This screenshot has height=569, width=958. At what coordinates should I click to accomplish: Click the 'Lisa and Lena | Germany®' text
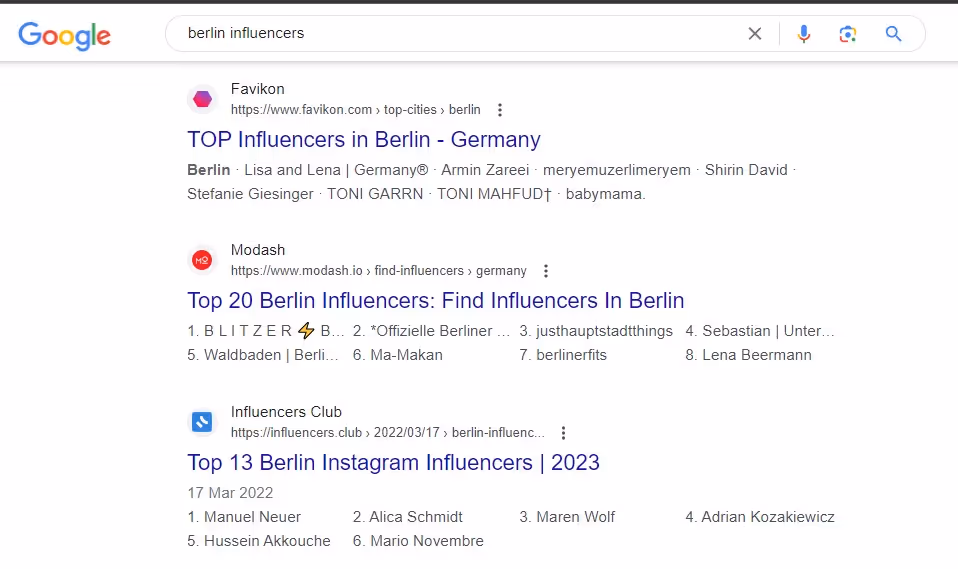tap(336, 170)
